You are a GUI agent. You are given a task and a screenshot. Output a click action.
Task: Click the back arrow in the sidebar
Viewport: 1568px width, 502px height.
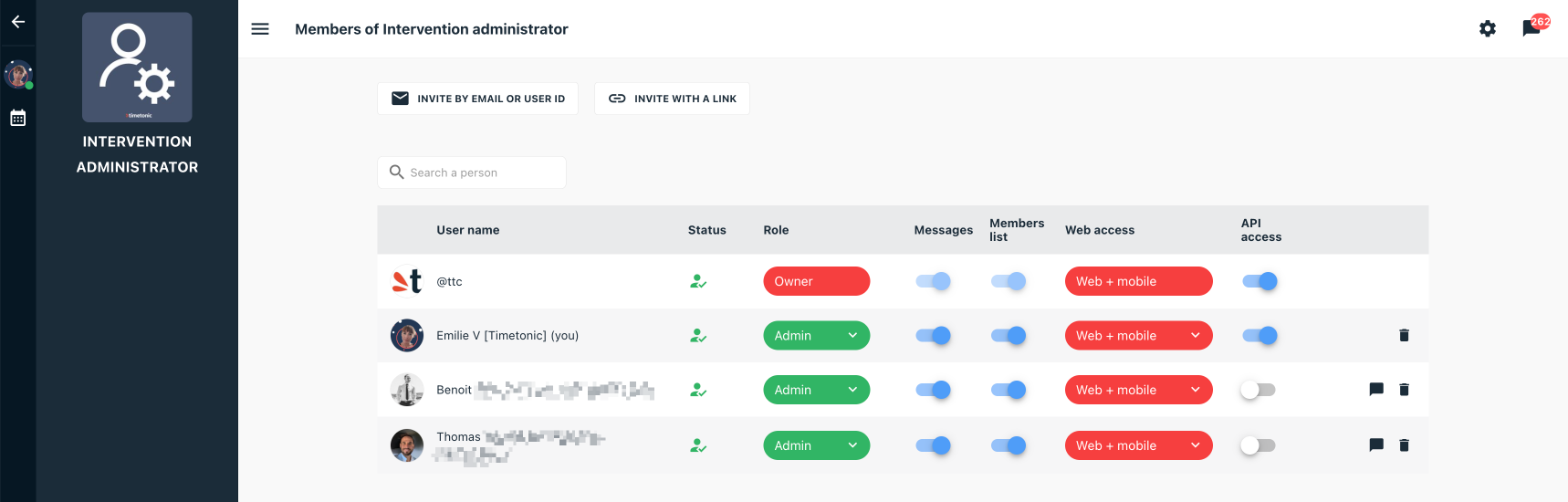[x=17, y=22]
